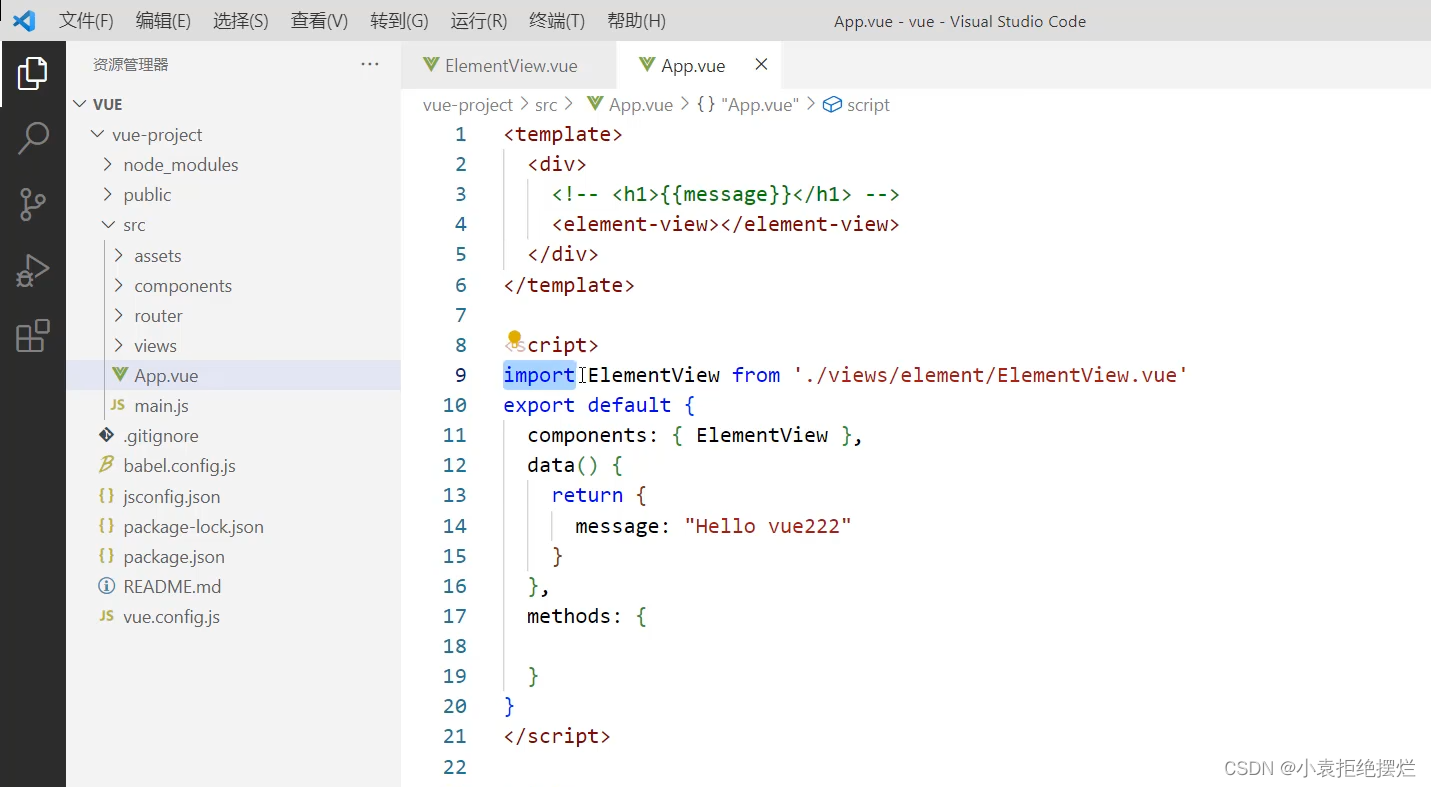Click the braces icon beside package.json

tap(106, 556)
